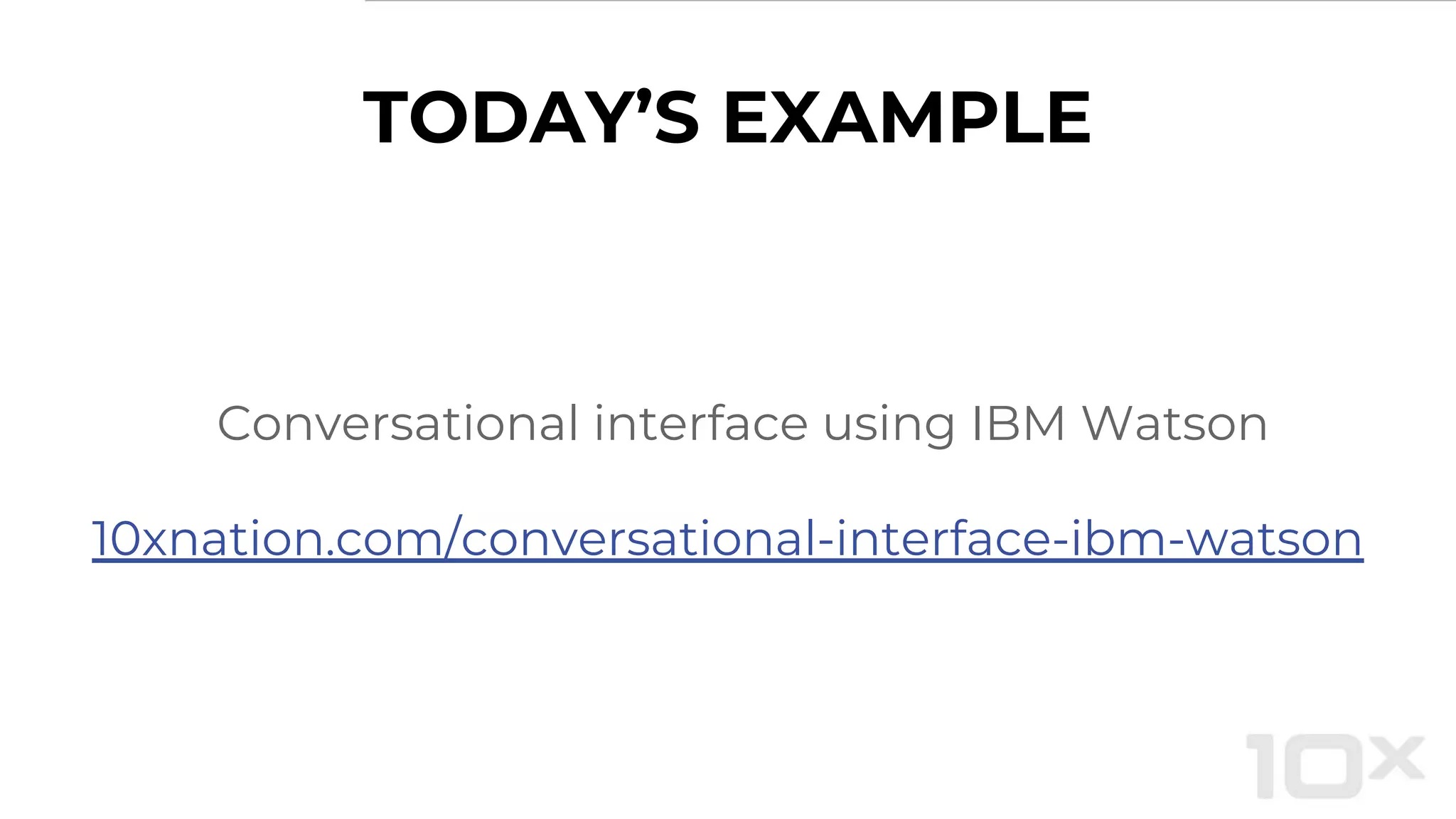
Task: Click the word "TODAY'S" in the heading
Action: point(531,118)
